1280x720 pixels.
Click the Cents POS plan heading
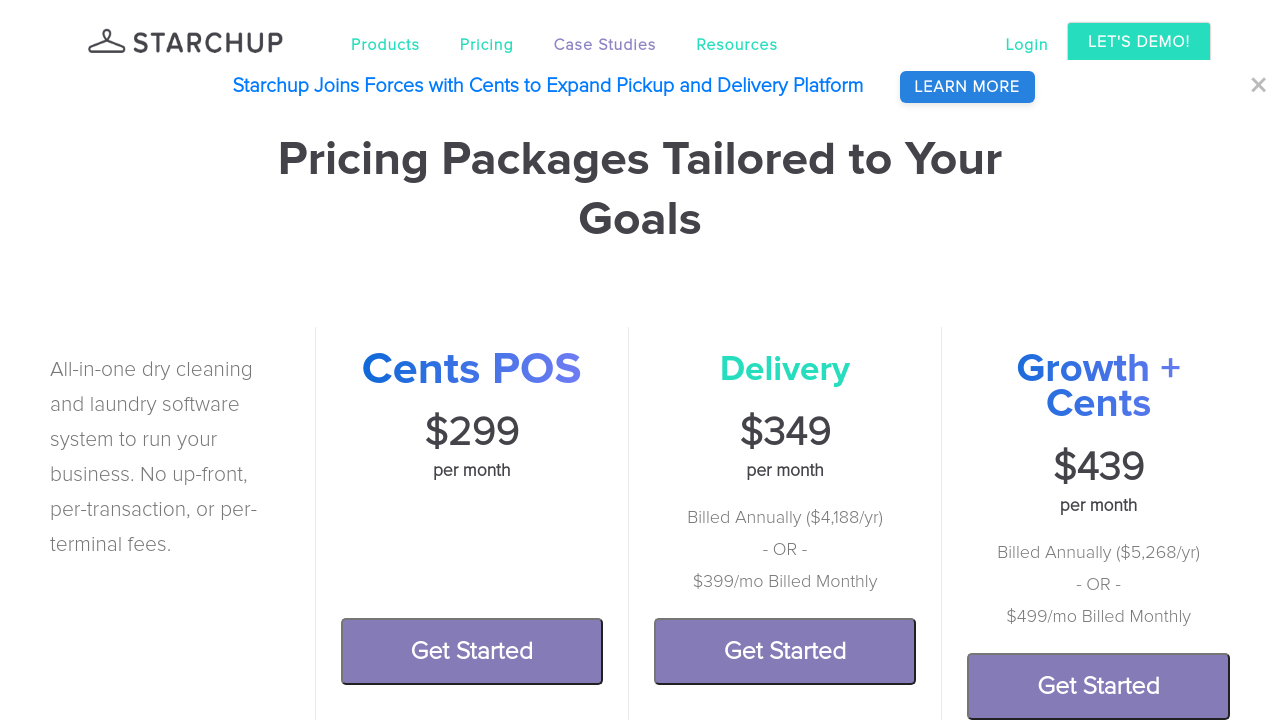471,369
